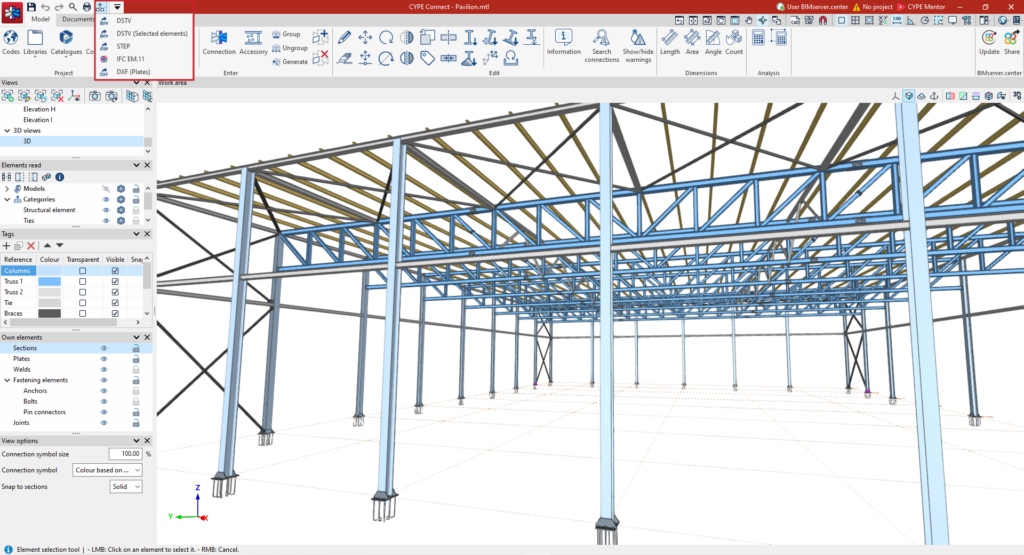
Task: Choose STEP from export menu
Action: click(123, 46)
